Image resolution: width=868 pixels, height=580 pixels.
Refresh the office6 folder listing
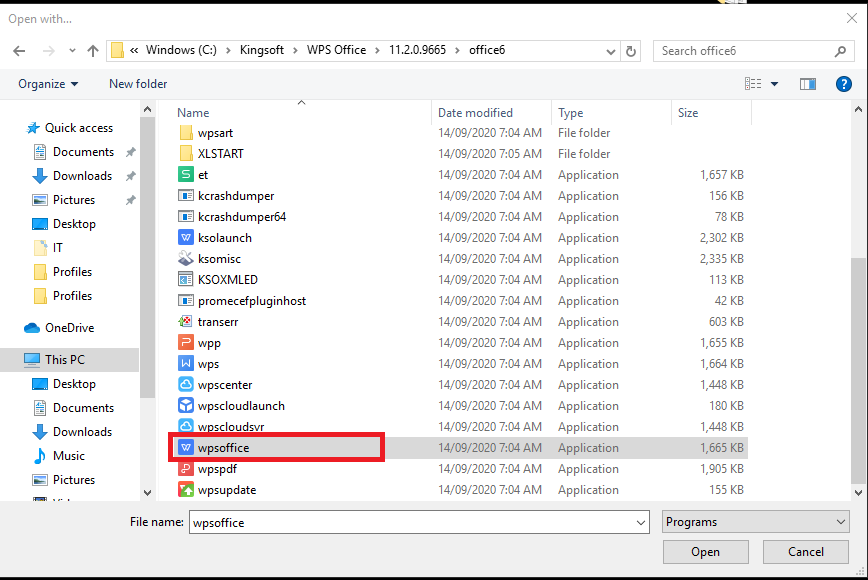tap(631, 51)
